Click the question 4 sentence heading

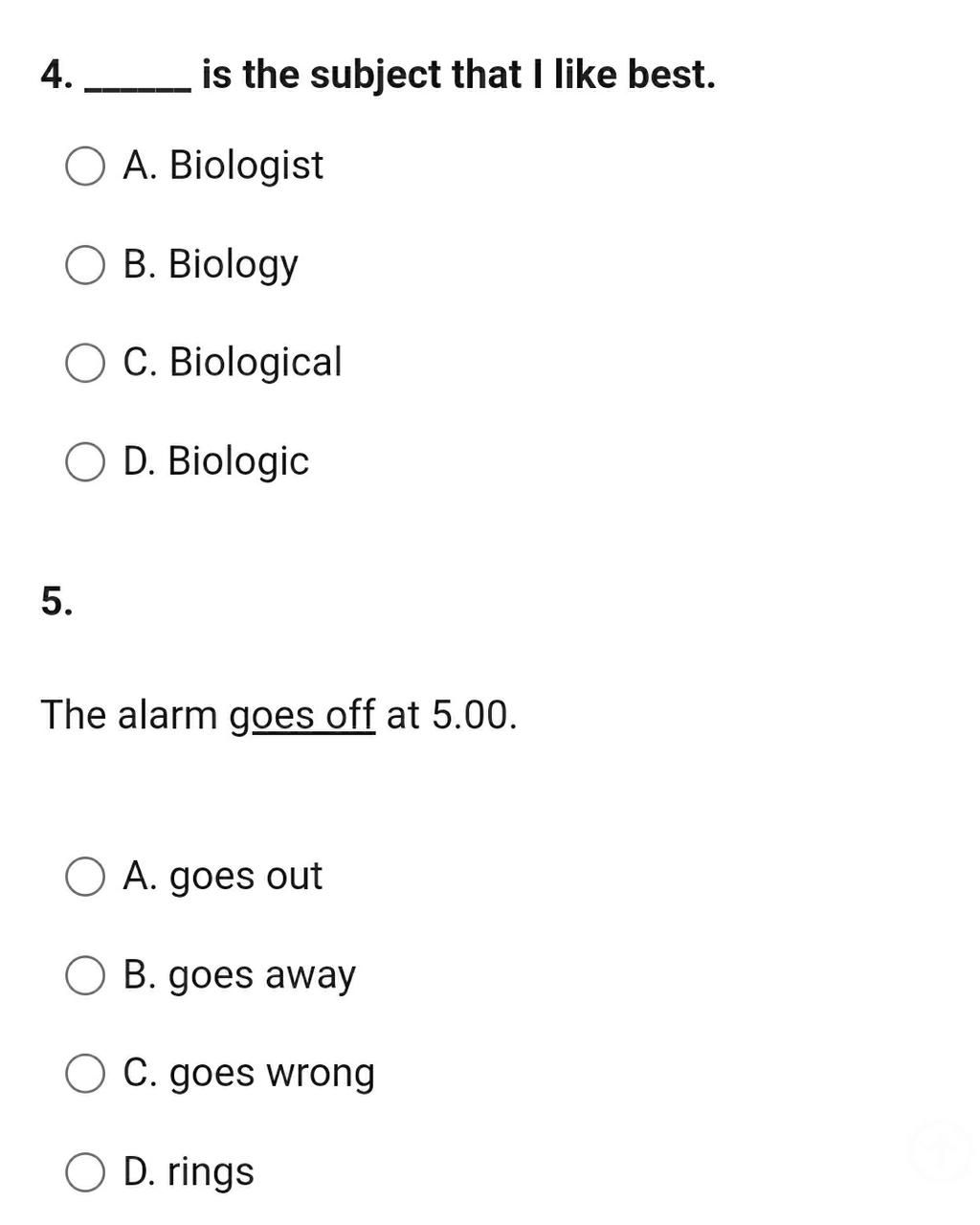click(x=378, y=75)
